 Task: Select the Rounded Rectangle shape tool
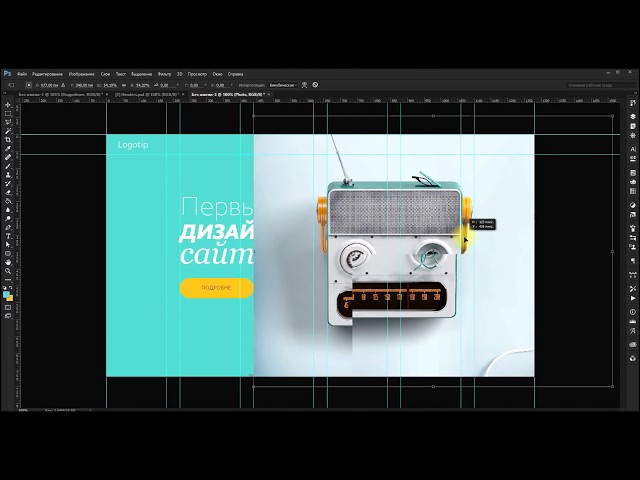(x=8, y=254)
